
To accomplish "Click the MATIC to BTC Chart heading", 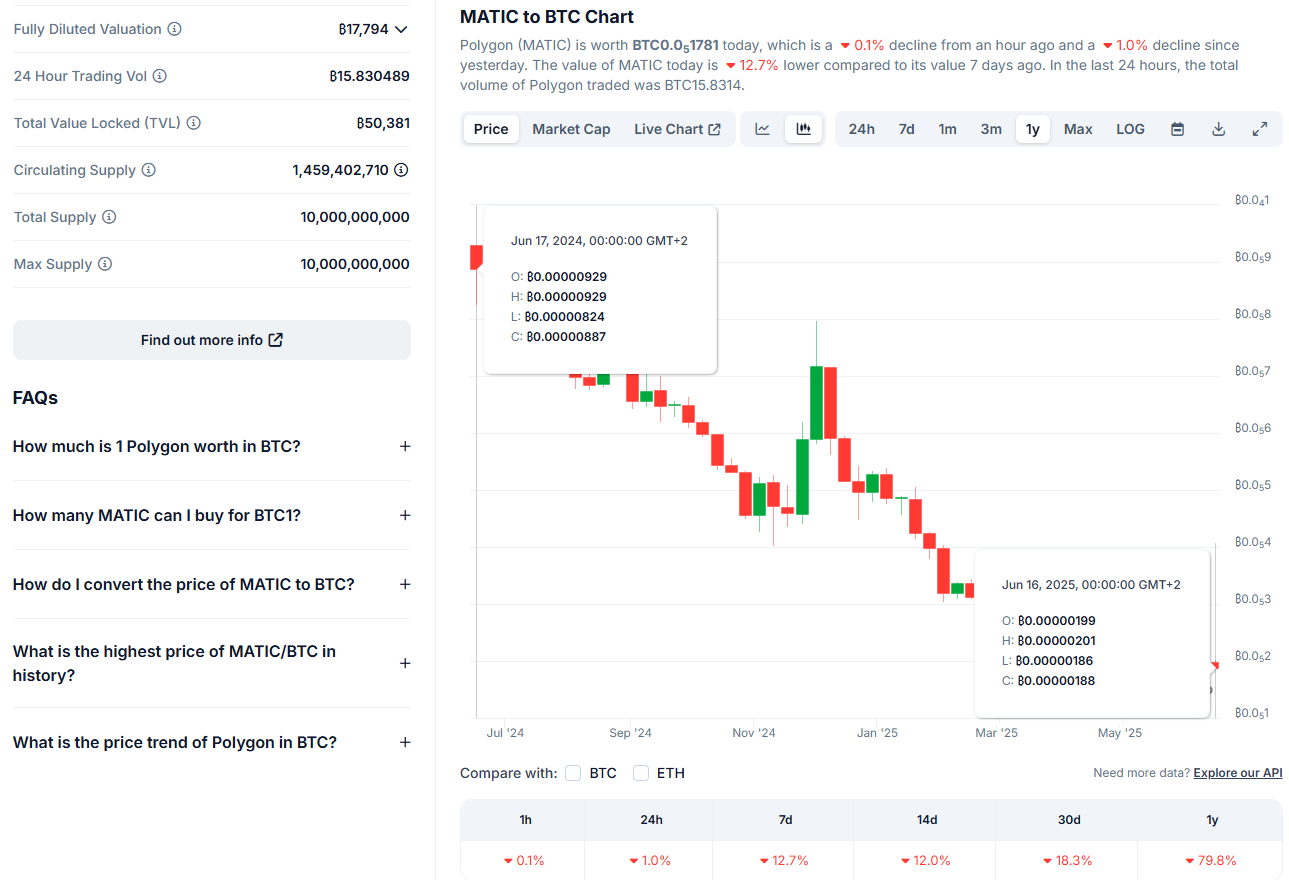I will [547, 16].
